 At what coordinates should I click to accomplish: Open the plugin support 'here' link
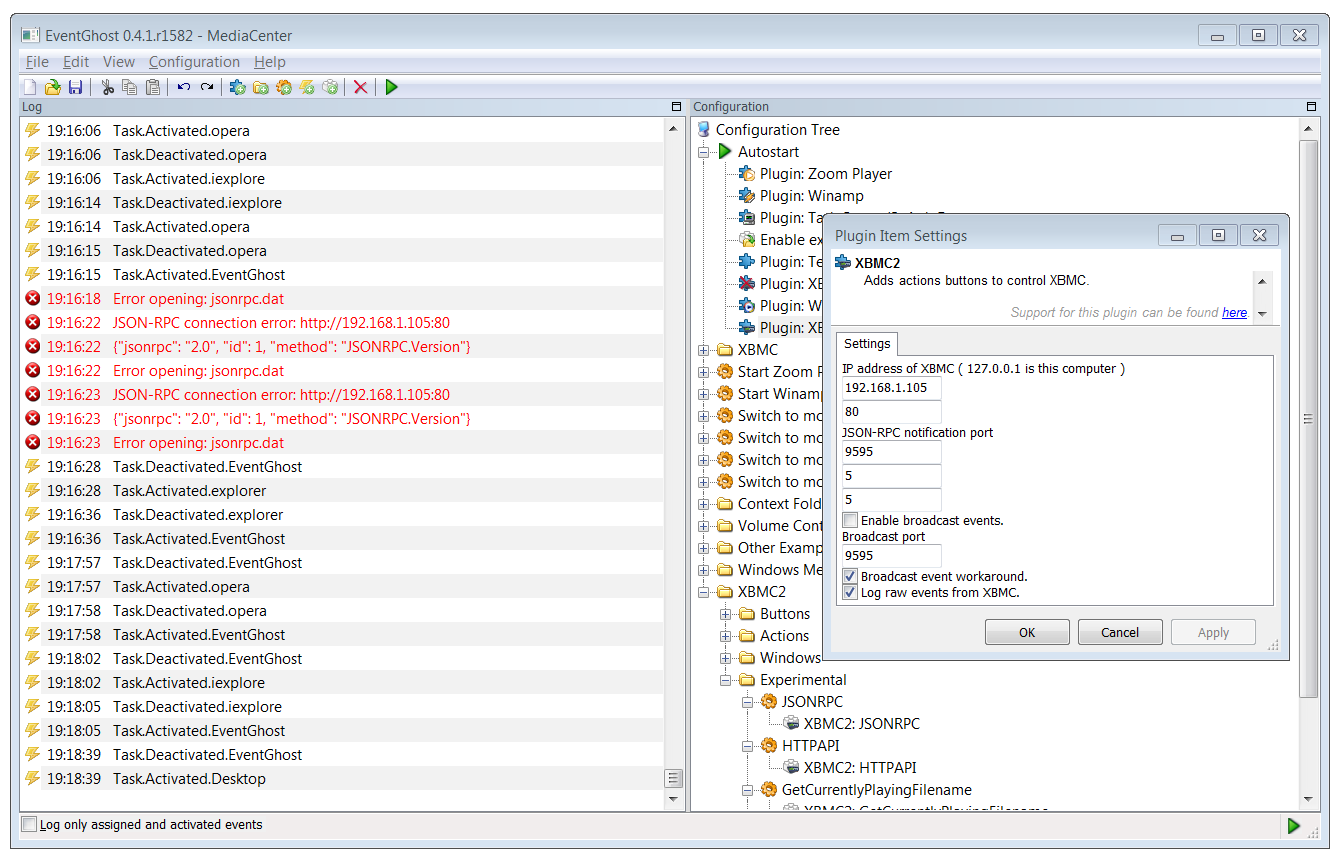(1234, 313)
